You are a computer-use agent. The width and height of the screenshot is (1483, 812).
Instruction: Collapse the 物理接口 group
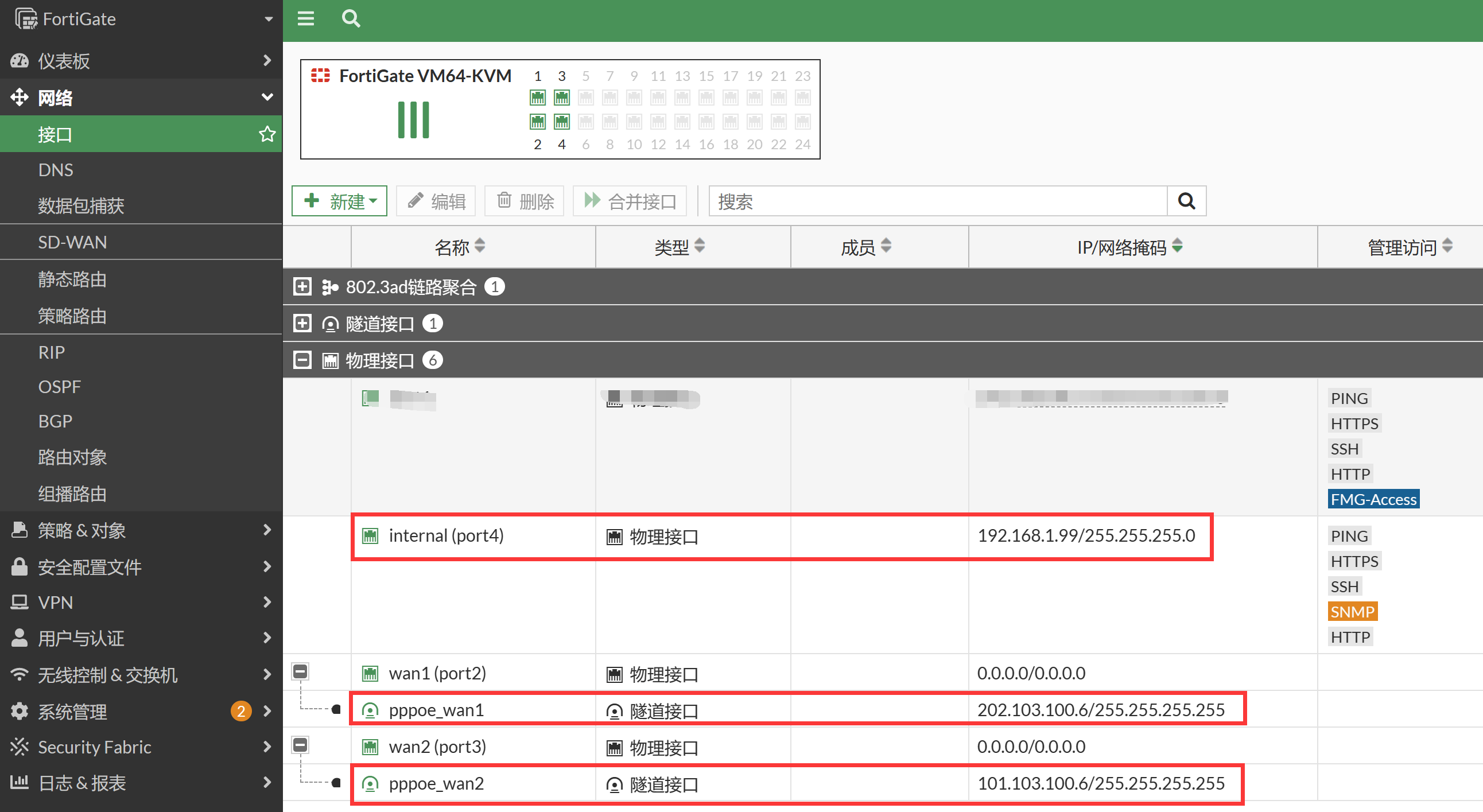pos(302,360)
